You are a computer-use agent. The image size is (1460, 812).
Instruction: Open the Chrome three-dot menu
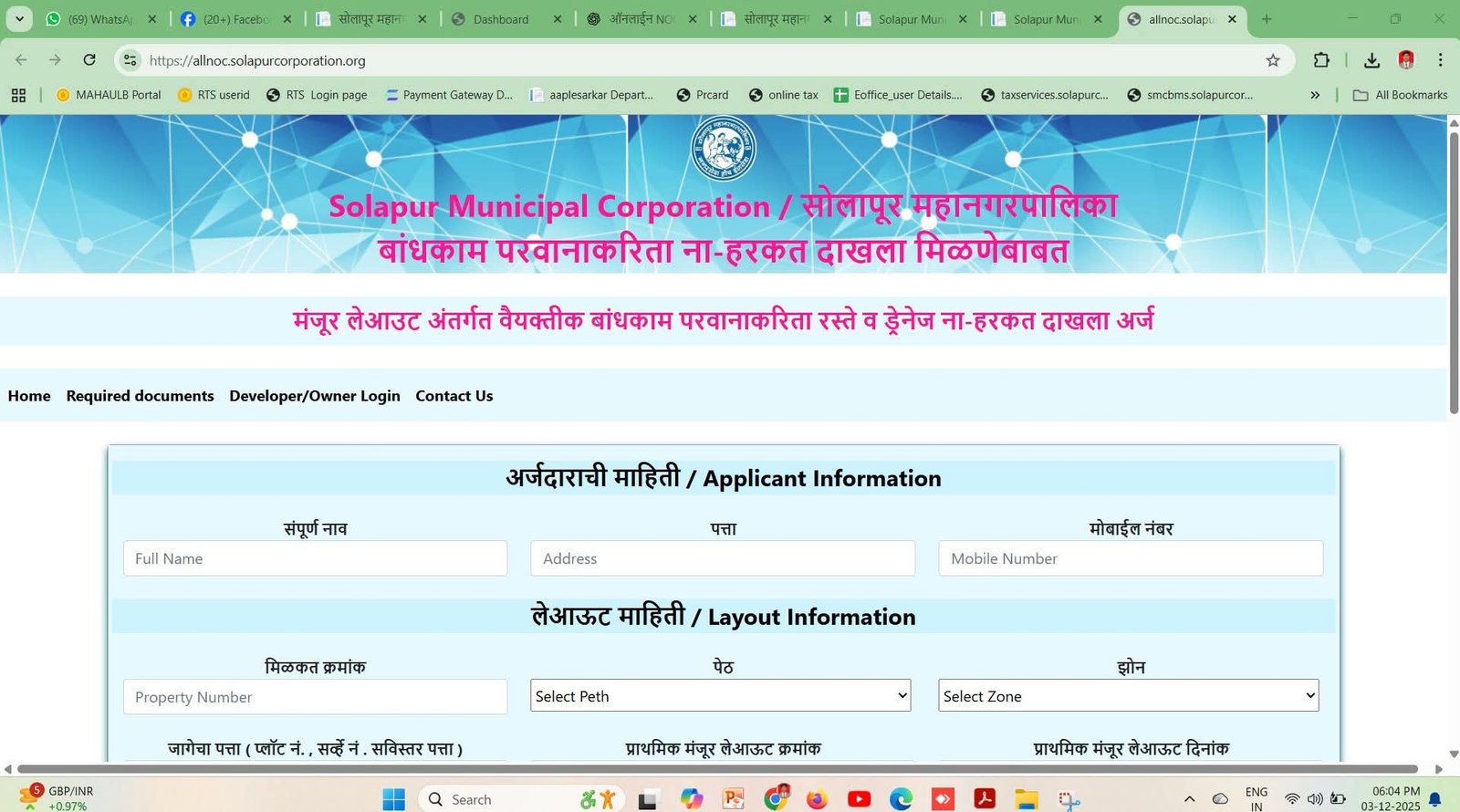(1441, 60)
